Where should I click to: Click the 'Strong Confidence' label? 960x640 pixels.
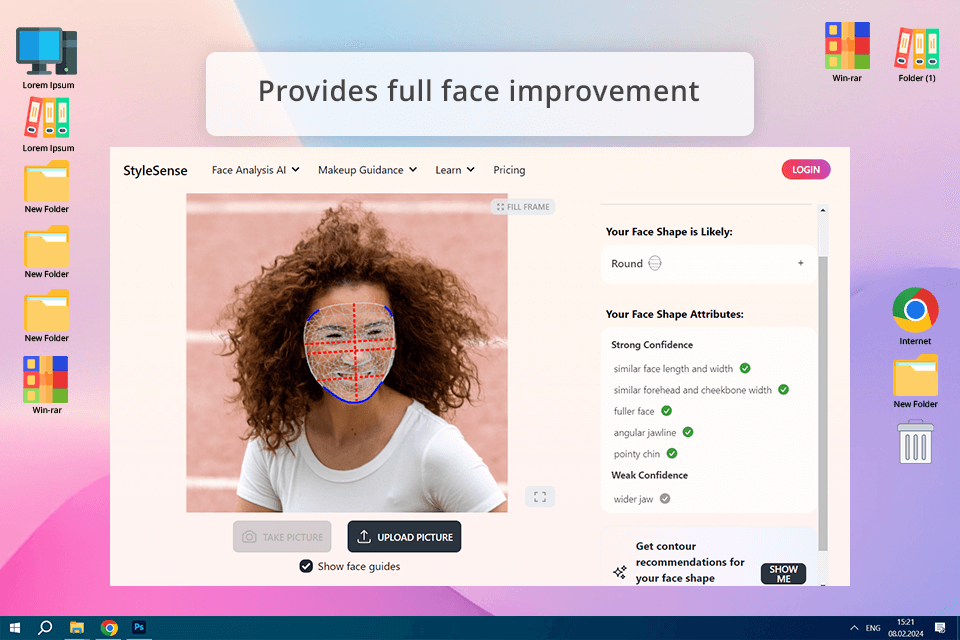[652, 345]
